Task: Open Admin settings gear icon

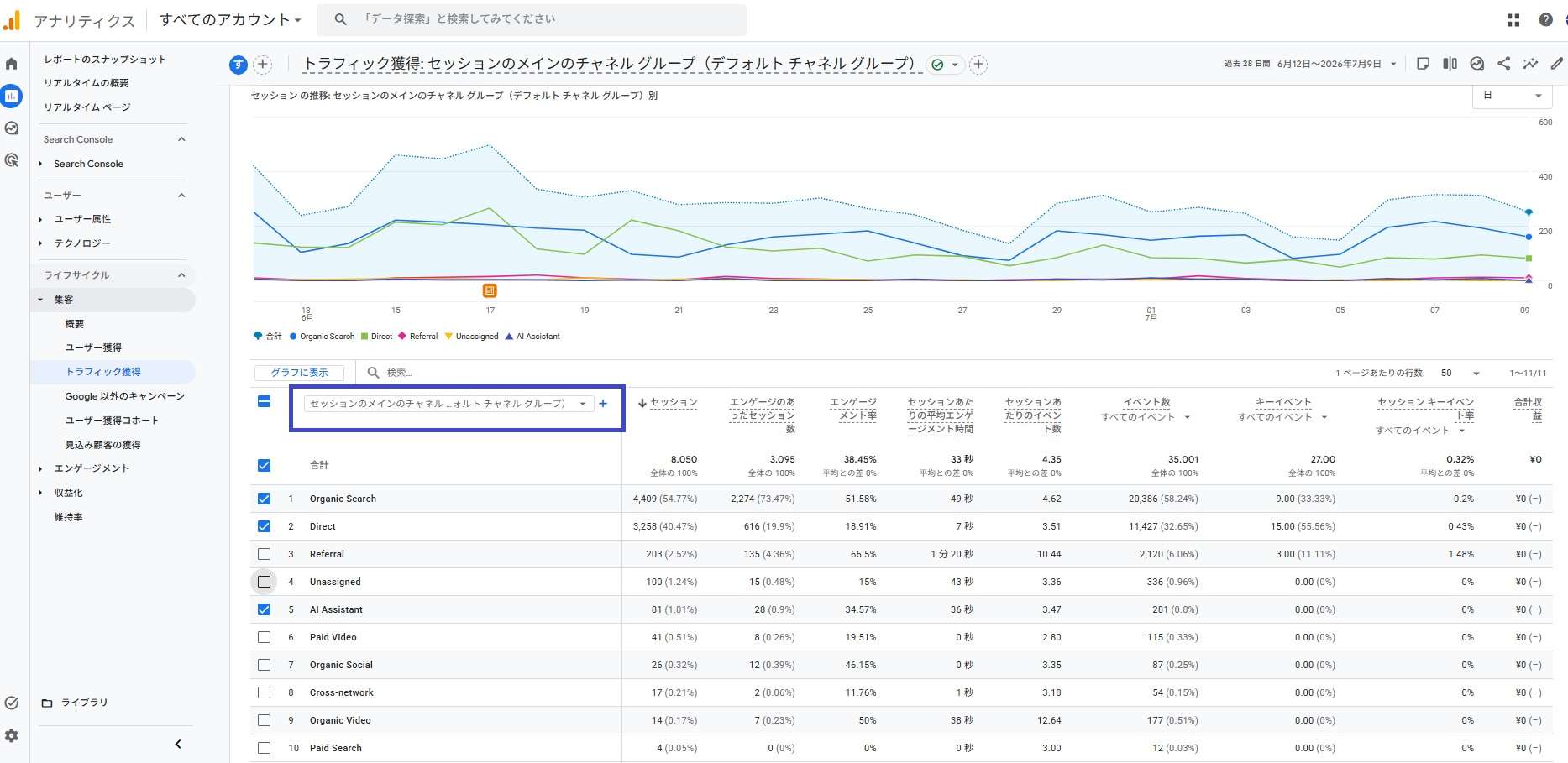Action: click(x=12, y=735)
